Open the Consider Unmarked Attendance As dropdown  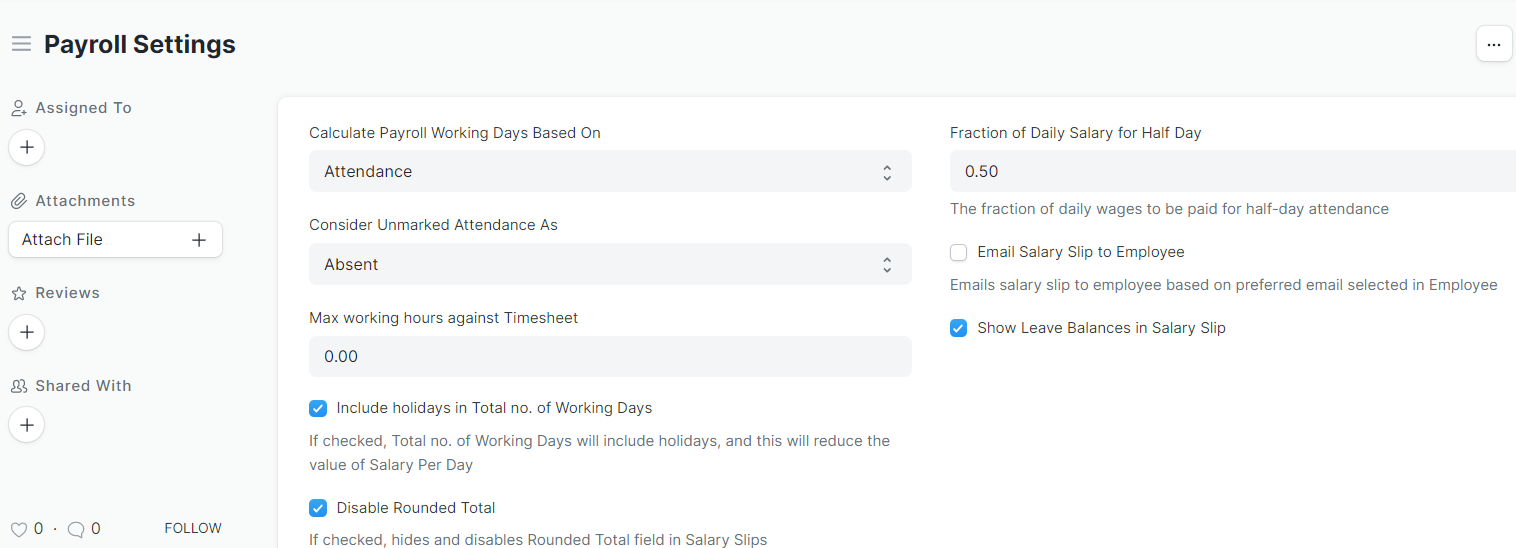610,264
